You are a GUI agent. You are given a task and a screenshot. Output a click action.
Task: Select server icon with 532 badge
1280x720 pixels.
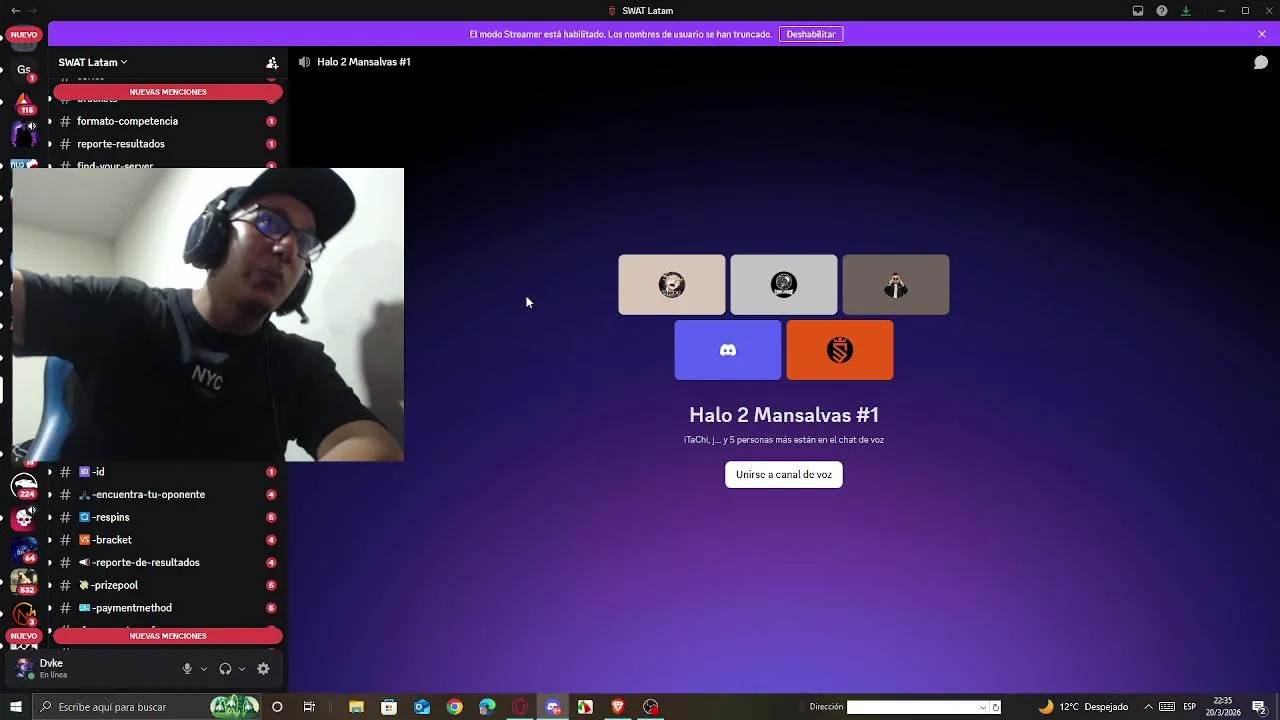click(24, 581)
